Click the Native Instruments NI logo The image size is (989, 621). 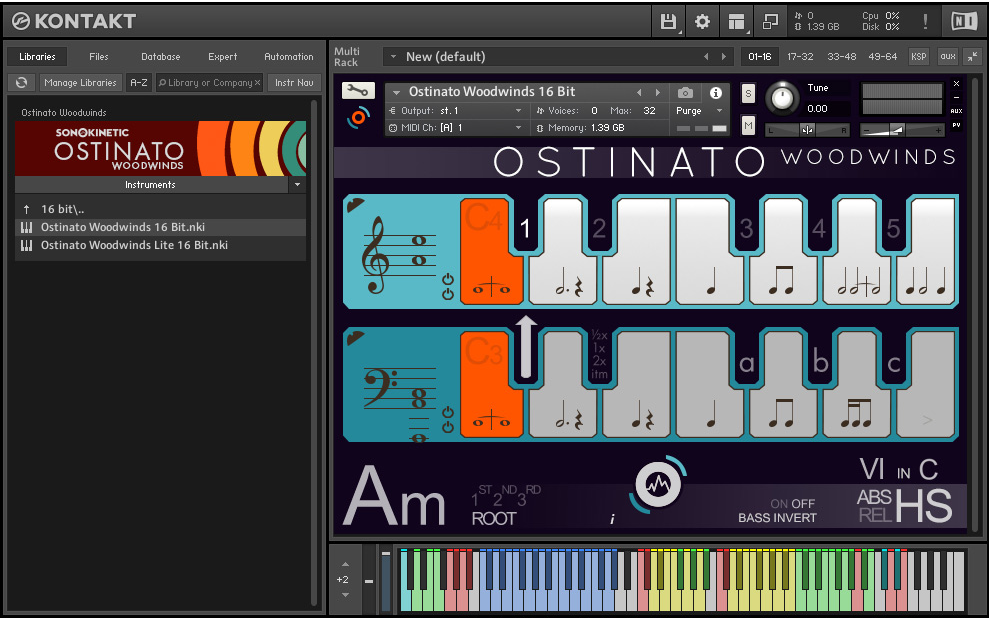(964, 21)
